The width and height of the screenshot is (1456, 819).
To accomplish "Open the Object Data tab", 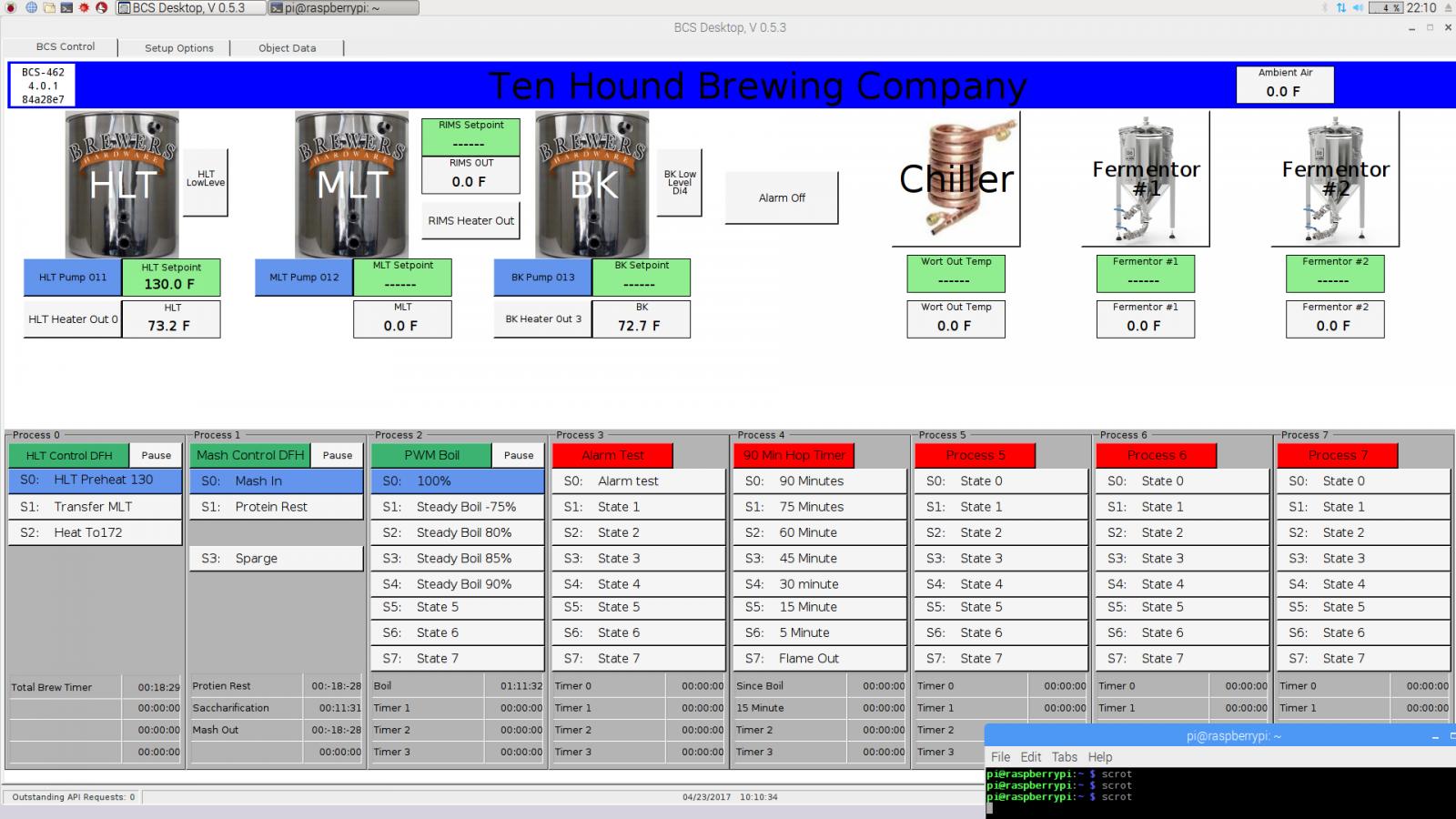I will click(287, 48).
